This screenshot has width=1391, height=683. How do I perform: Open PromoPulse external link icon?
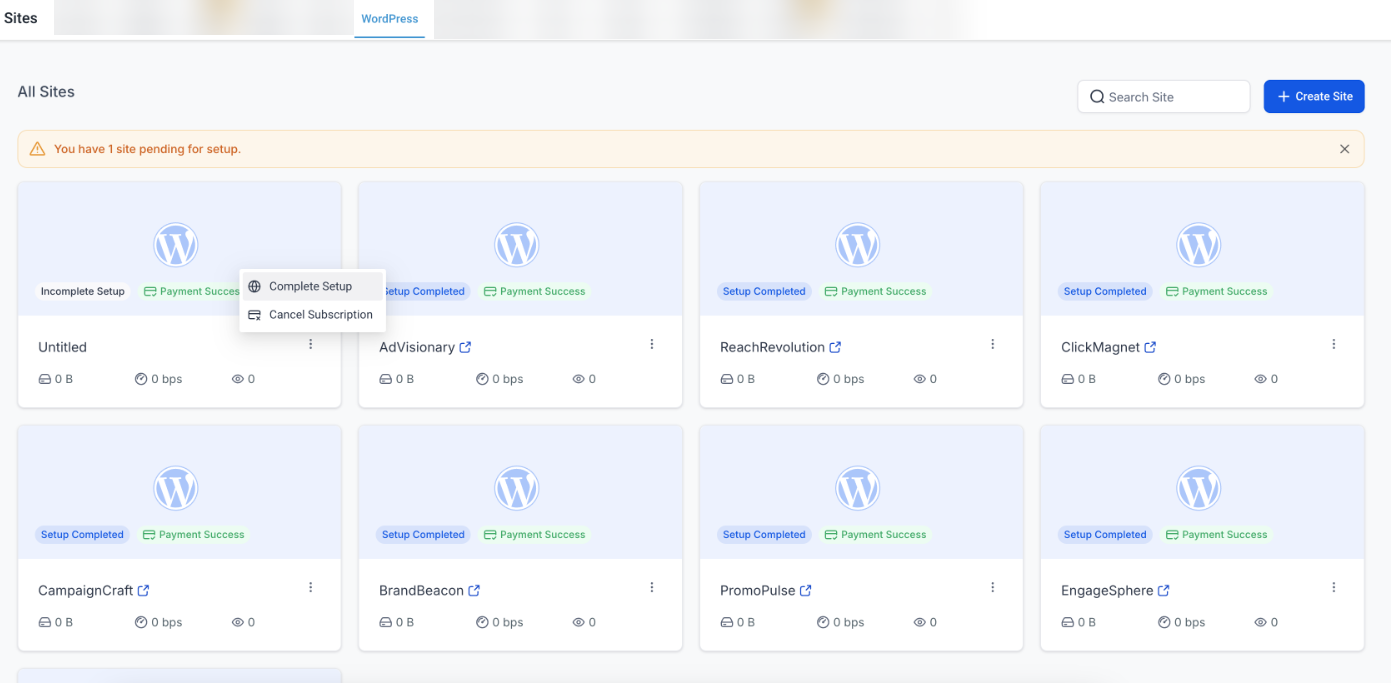[x=805, y=590]
